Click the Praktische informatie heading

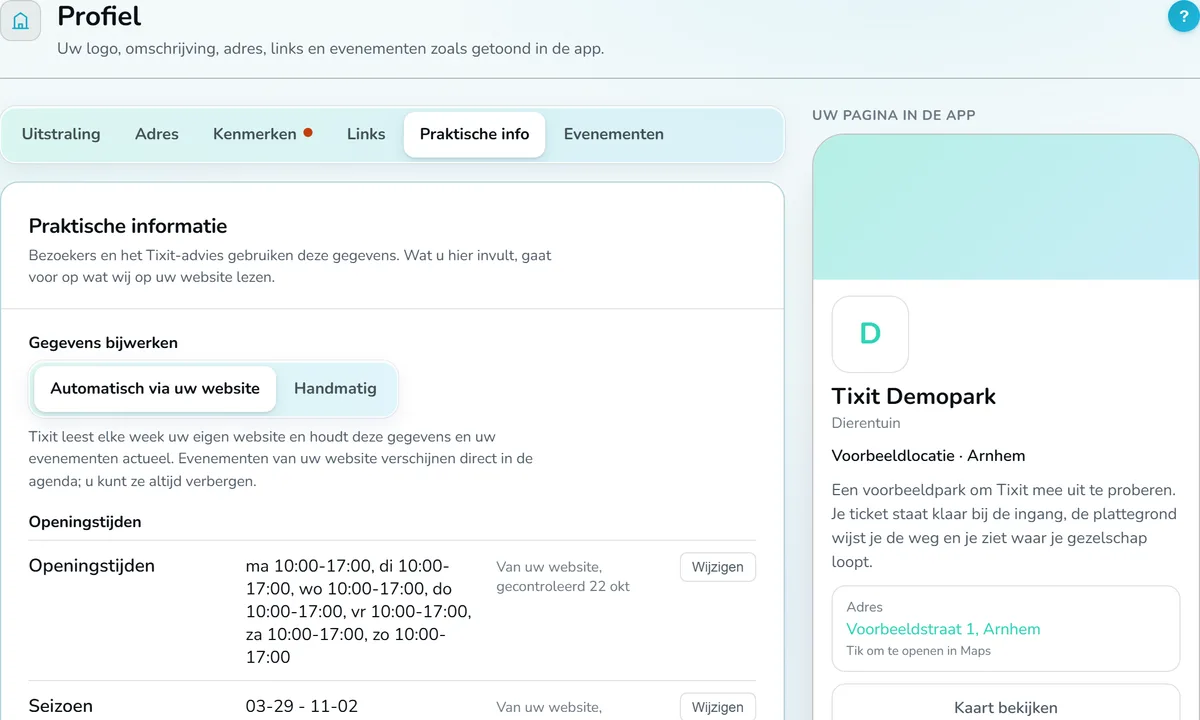tap(128, 226)
